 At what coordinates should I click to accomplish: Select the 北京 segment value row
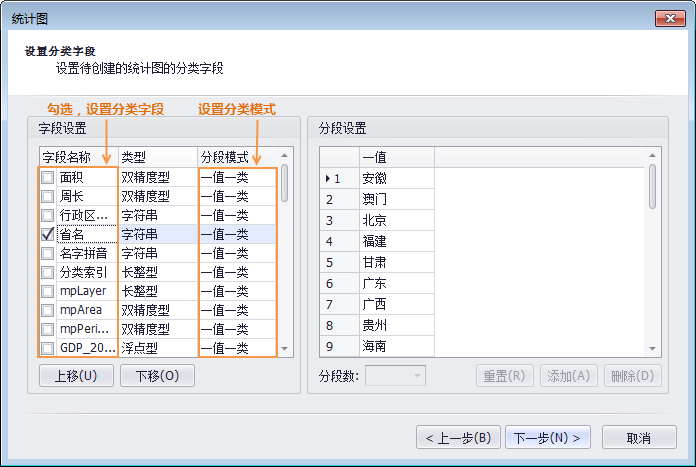396,220
